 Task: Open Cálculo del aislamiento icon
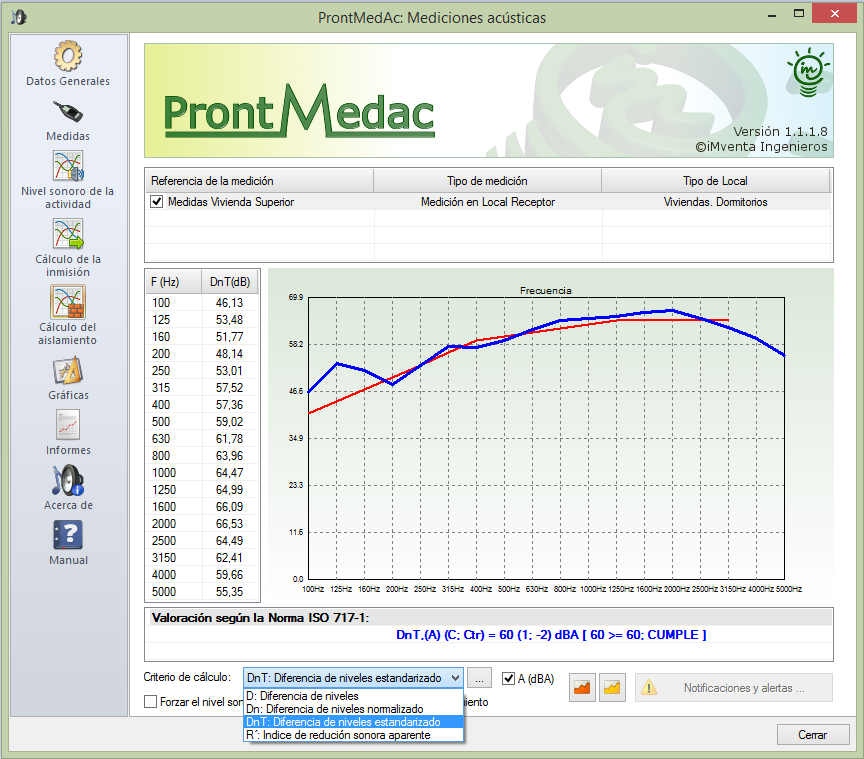(68, 302)
